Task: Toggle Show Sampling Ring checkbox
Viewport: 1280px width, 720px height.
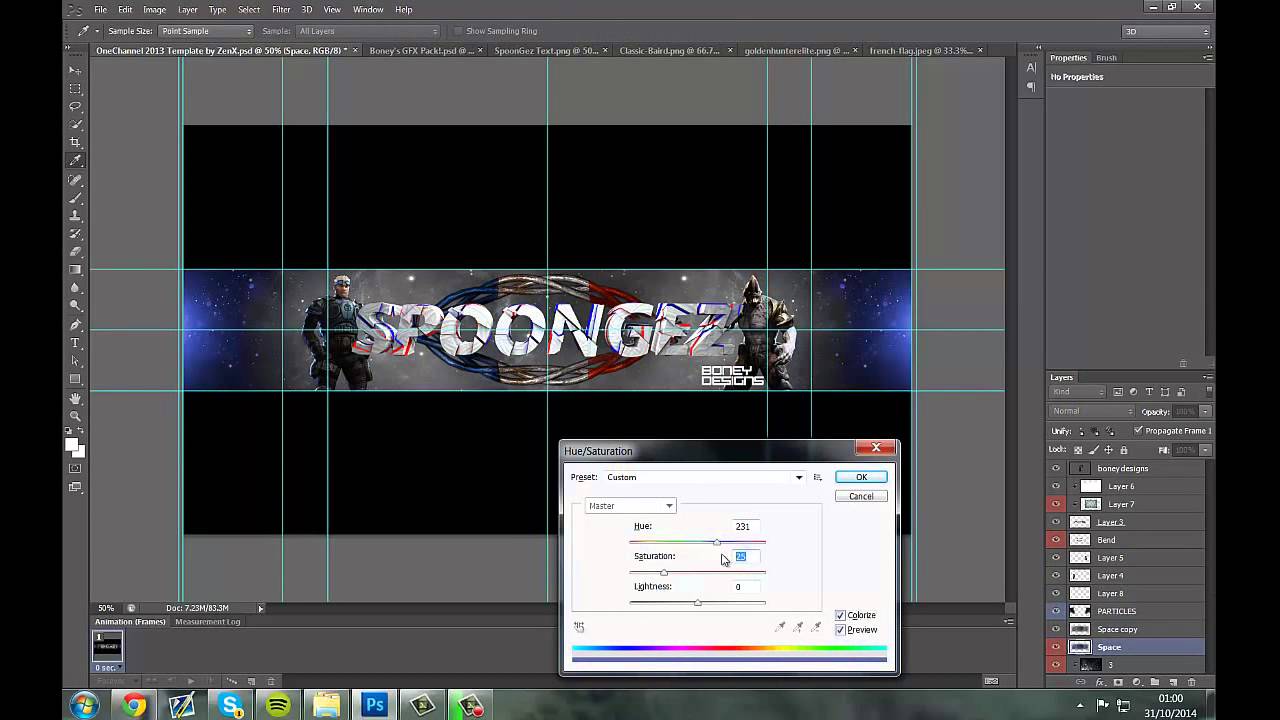Action: [458, 31]
